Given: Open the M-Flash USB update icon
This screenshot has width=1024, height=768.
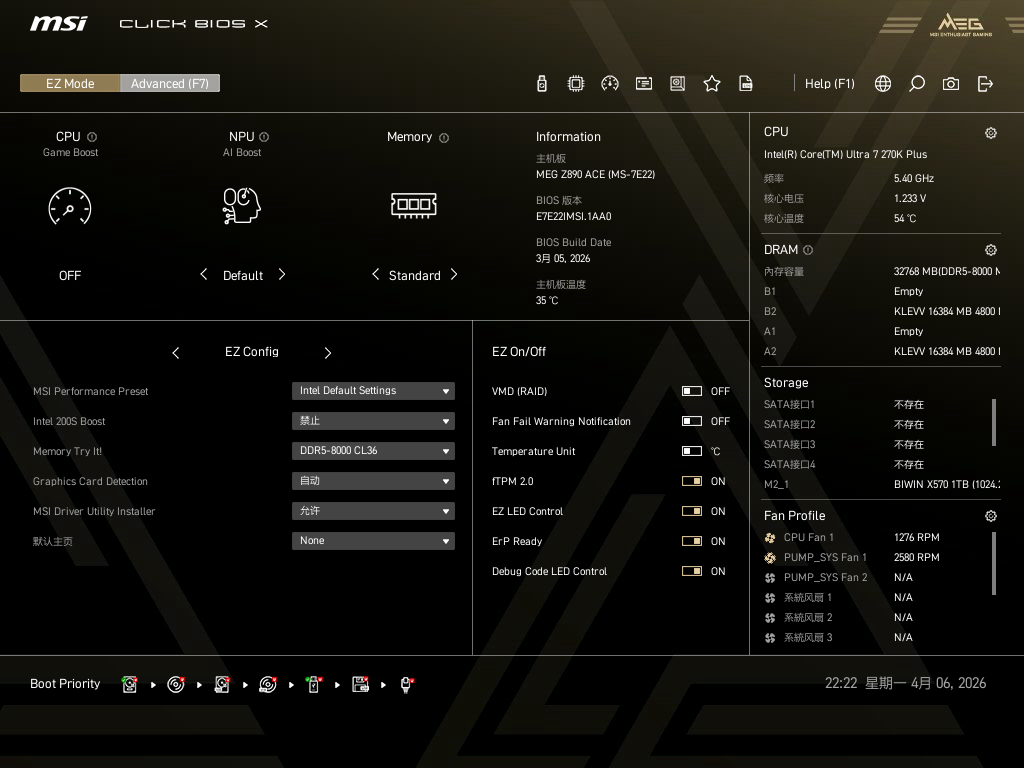Looking at the screenshot, I should tap(541, 84).
